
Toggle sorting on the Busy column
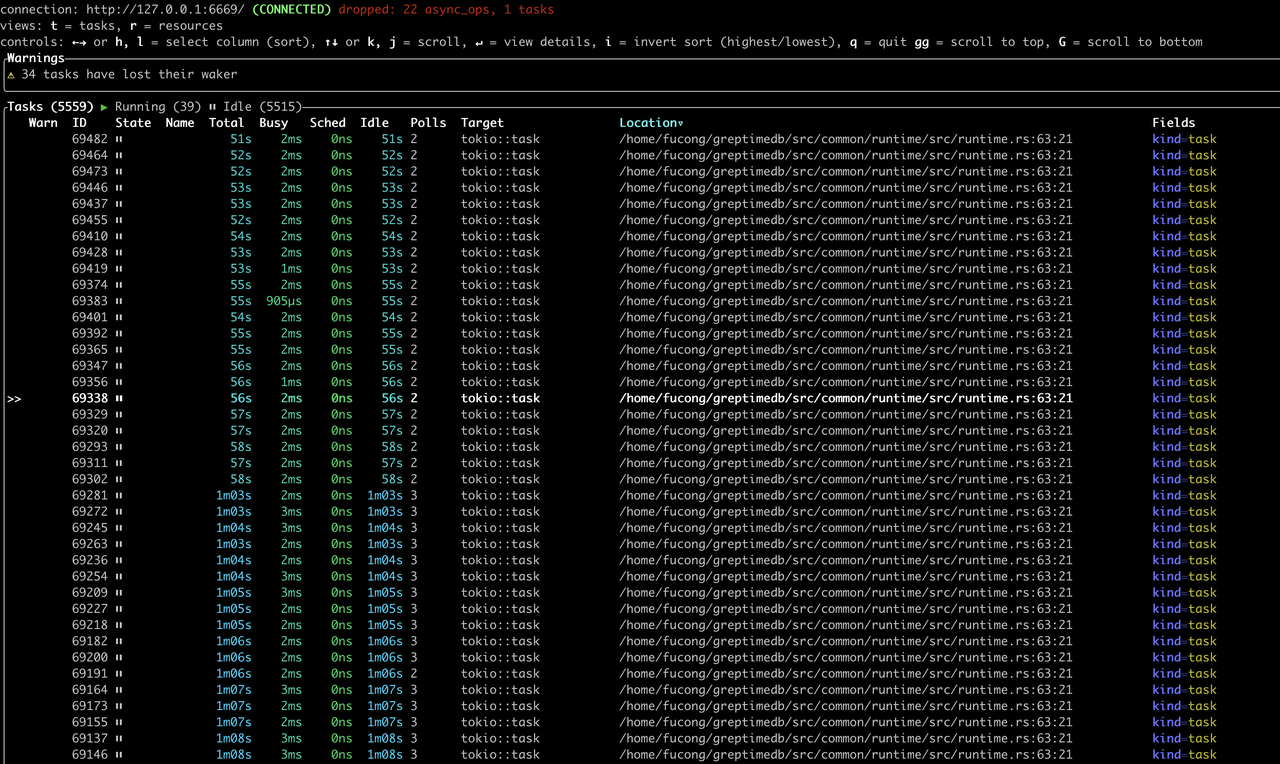[x=273, y=122]
